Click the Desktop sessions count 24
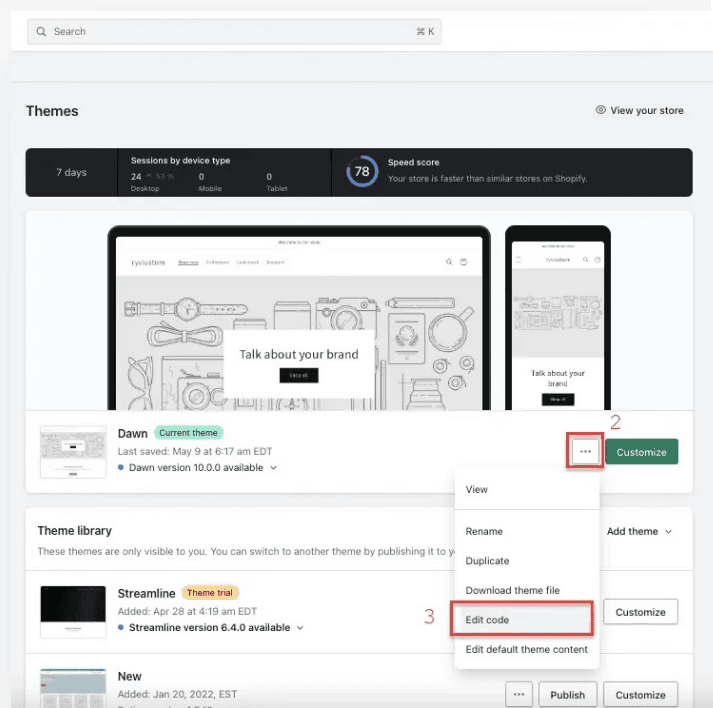713x708 pixels. (136, 176)
